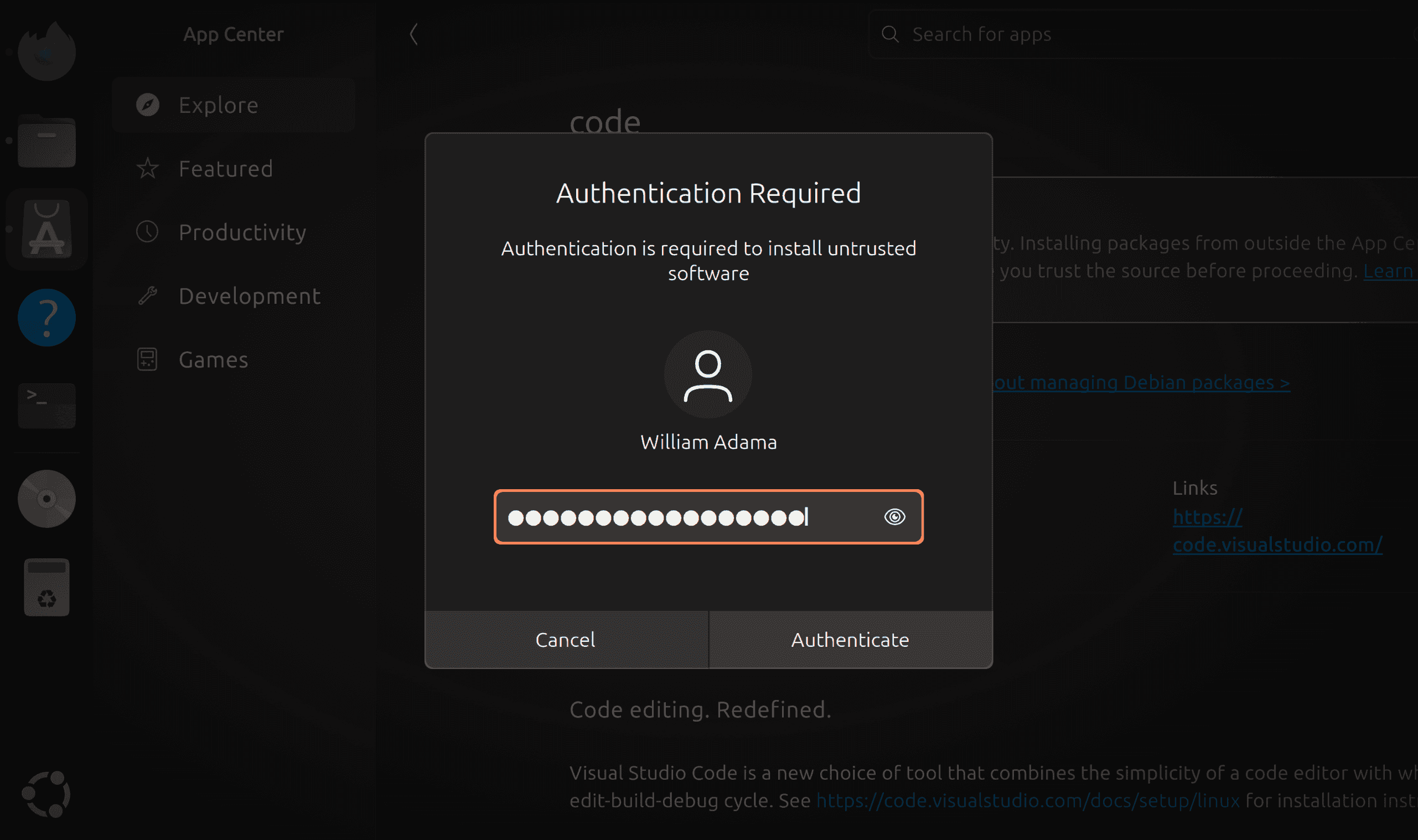Click the search magnifier icon
Screen dimensions: 1418x840
[890, 34]
